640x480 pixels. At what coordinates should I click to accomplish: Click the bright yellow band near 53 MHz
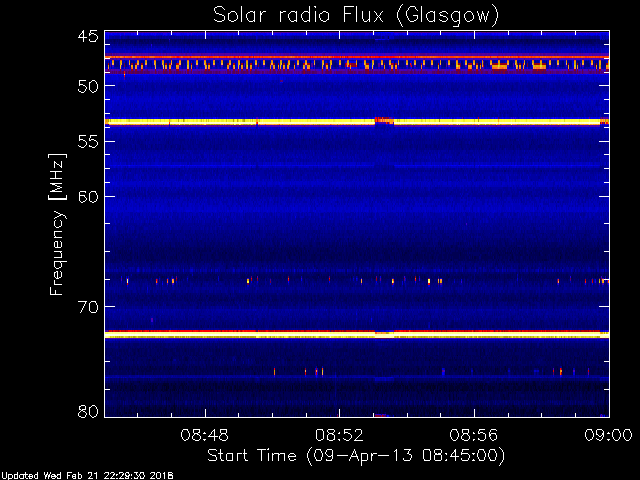coord(357,122)
